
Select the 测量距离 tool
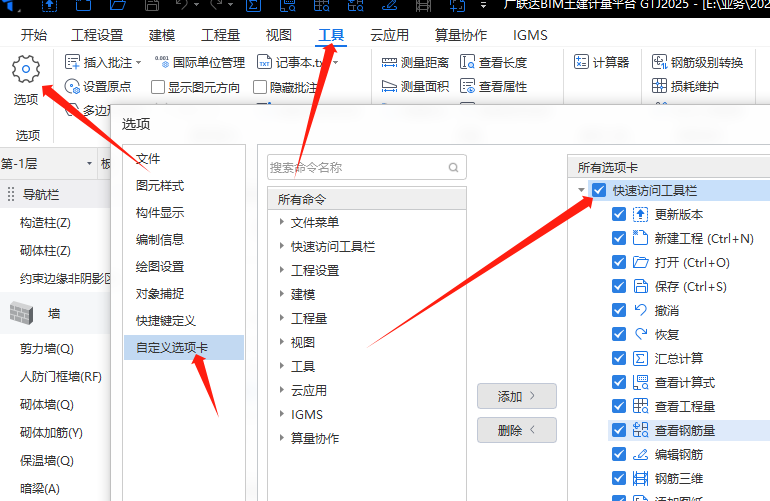click(415, 62)
